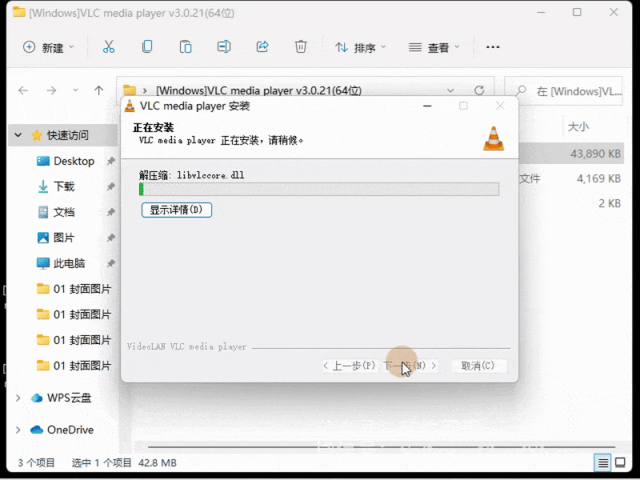Select Desktop in the navigation pane
This screenshot has width=640, height=480.
(73, 161)
